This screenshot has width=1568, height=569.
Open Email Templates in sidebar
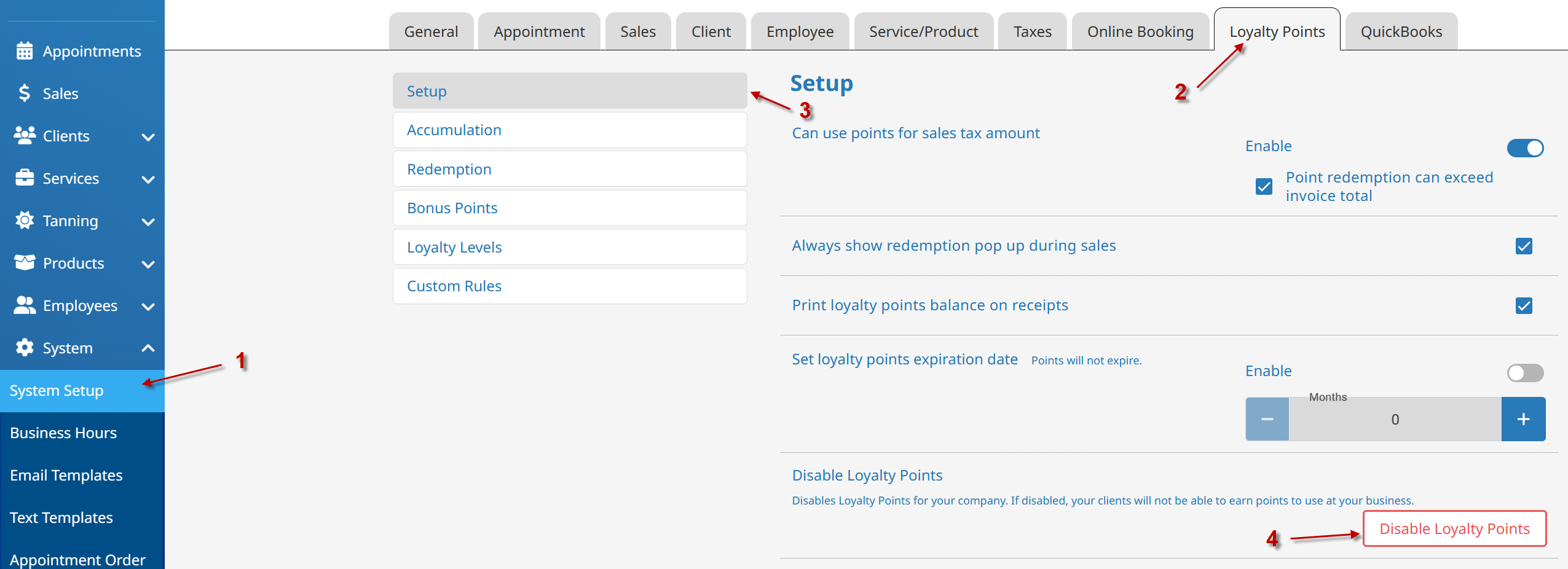(66, 475)
